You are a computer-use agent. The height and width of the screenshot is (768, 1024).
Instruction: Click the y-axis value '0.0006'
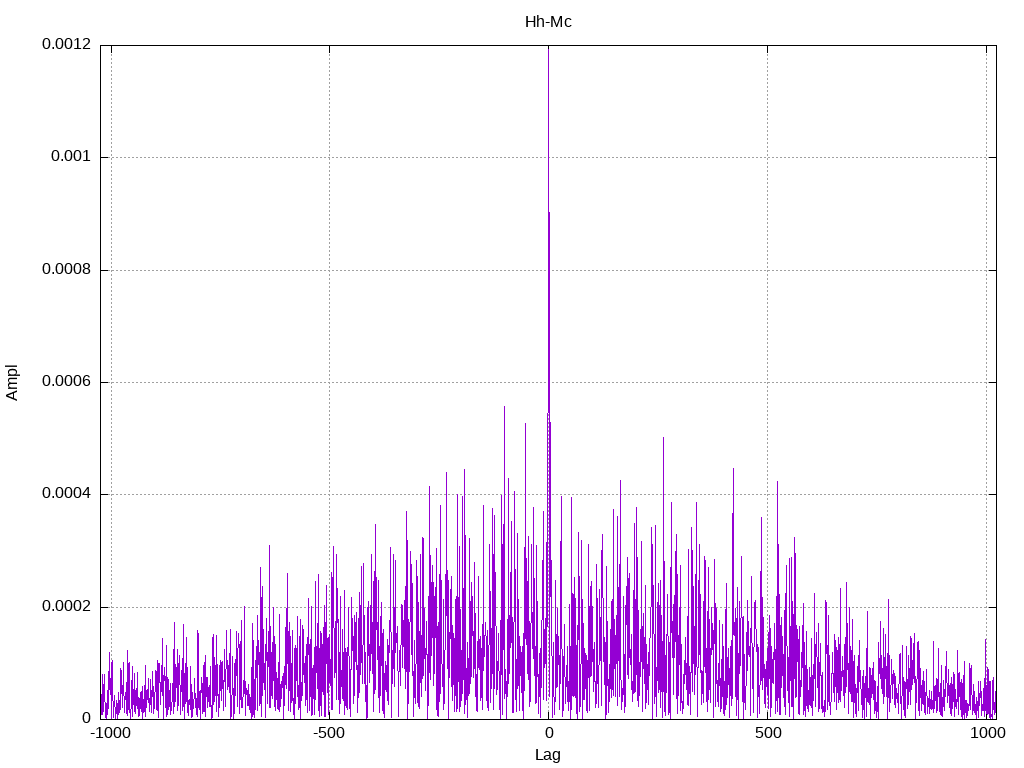[x=67, y=382]
